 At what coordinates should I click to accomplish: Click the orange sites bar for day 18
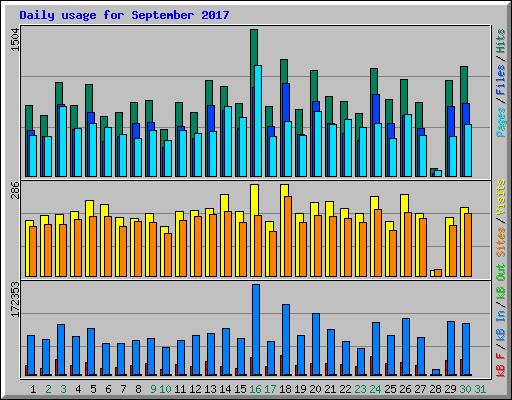pyautogui.click(x=288, y=236)
